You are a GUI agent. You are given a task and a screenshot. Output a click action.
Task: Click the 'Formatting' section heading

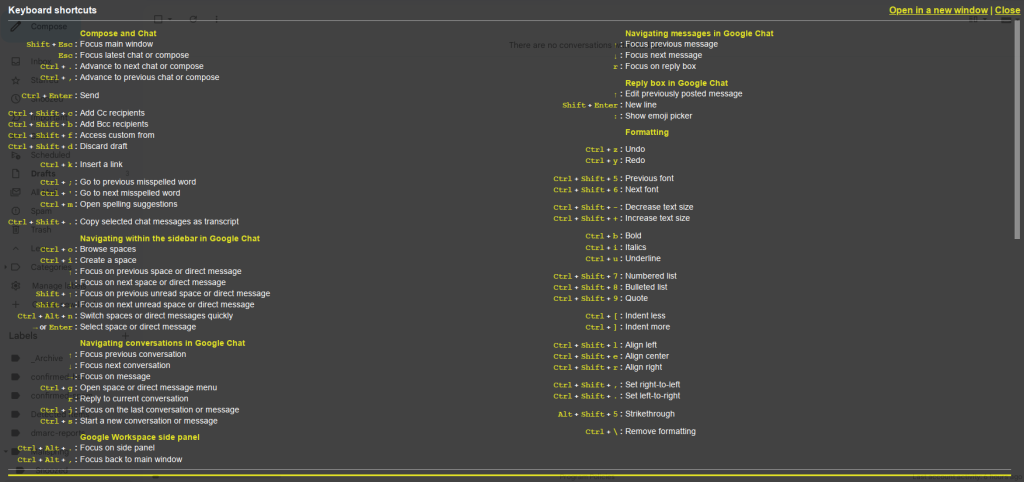click(647, 132)
